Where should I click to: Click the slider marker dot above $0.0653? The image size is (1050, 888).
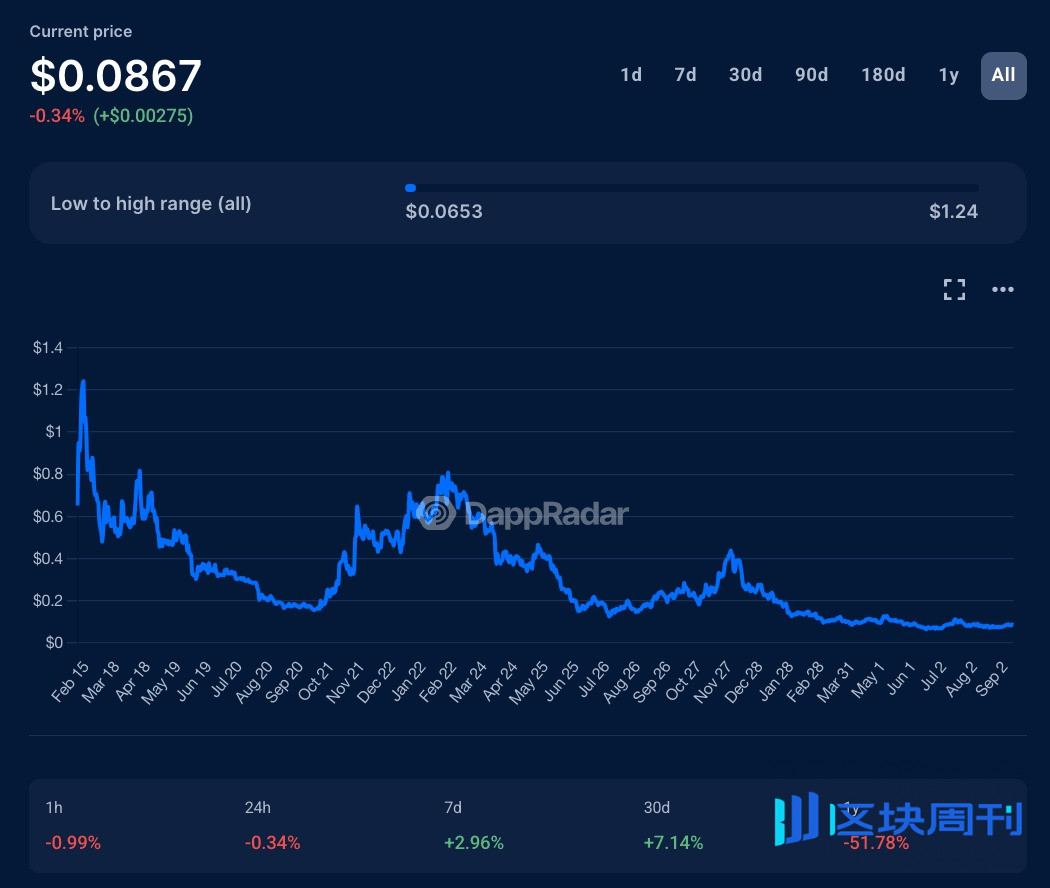410,188
